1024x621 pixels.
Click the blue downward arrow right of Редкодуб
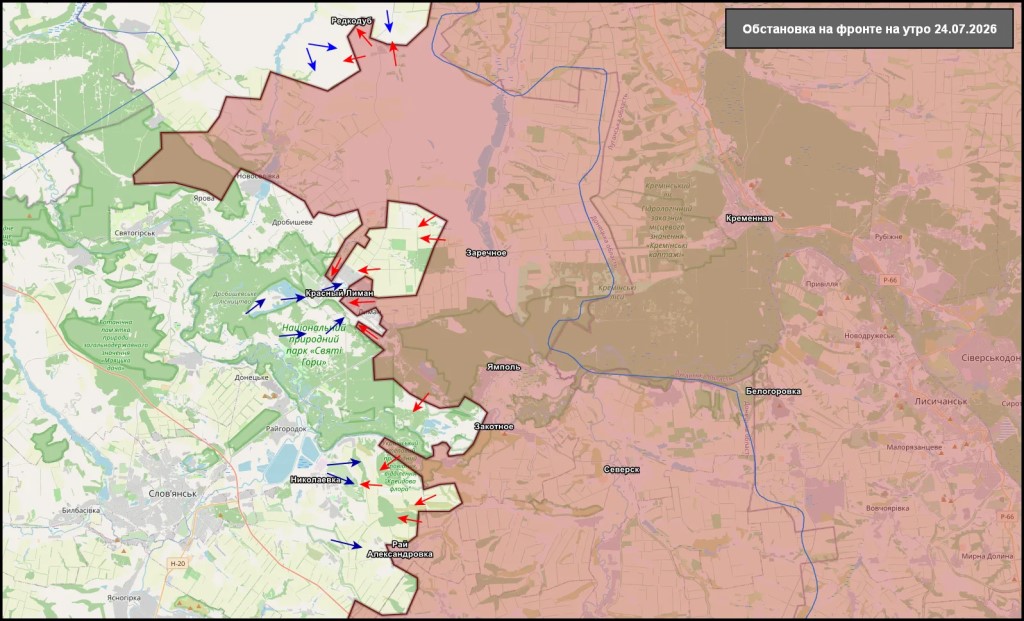click(388, 21)
